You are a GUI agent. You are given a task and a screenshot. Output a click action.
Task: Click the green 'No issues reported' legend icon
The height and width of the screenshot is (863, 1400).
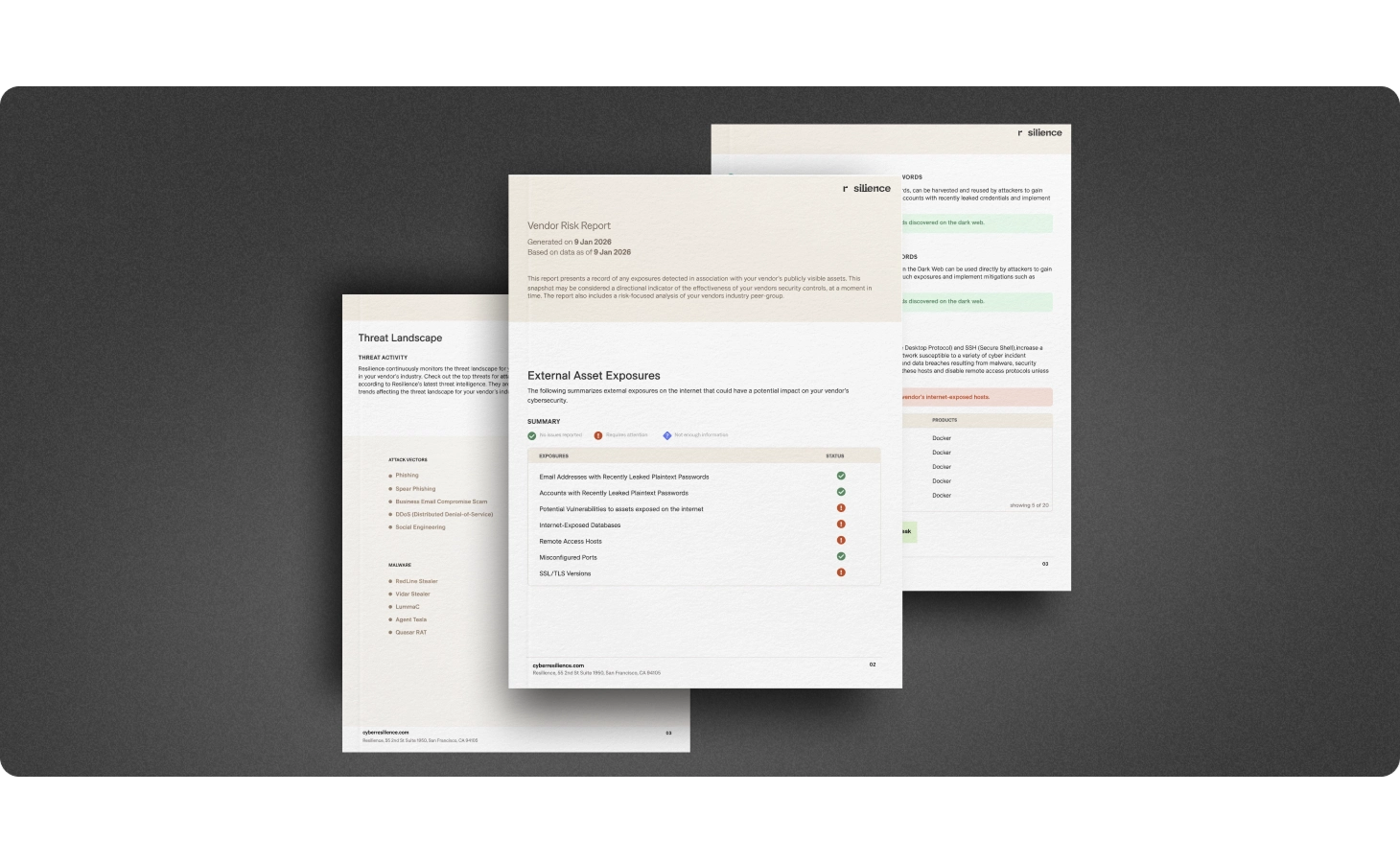tap(532, 435)
